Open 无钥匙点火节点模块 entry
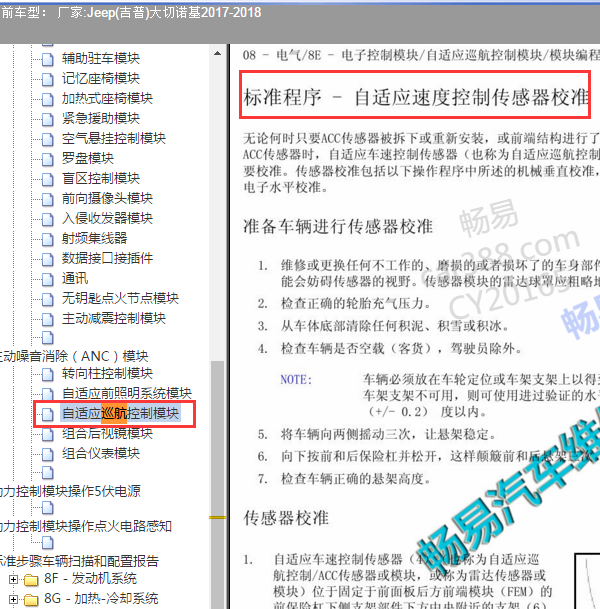The height and width of the screenshot is (609, 600). pyautogui.click(x=120, y=299)
